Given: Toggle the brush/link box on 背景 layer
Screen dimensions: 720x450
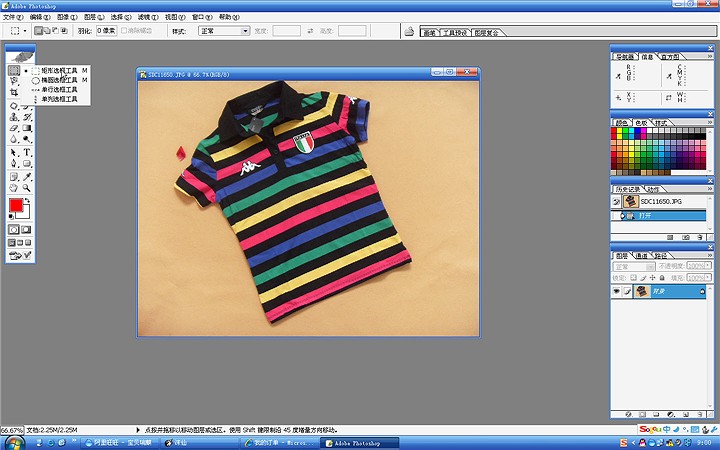Looking at the screenshot, I should [628, 291].
